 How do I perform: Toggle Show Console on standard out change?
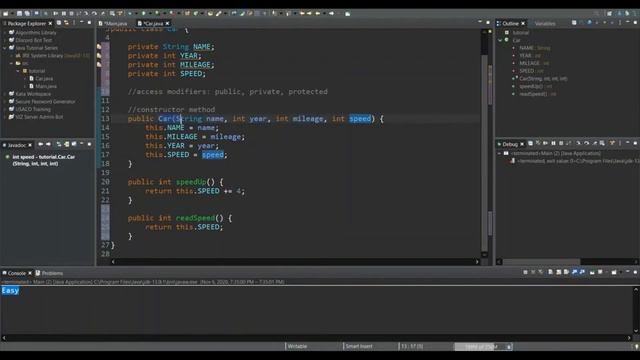pos(575,272)
